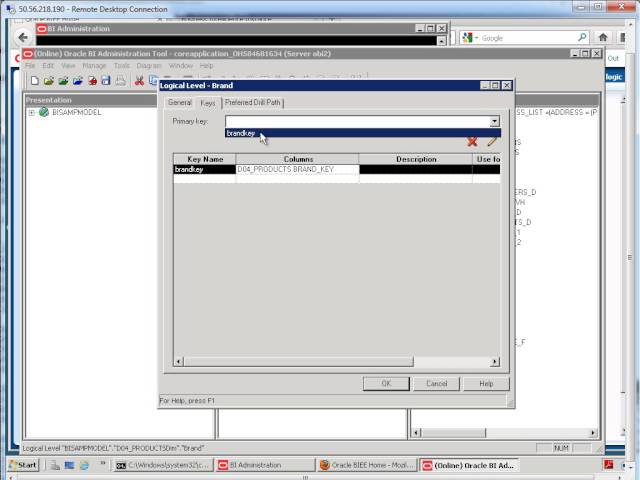Click the Windows Start button
The image size is (640, 480).
pos(23,465)
